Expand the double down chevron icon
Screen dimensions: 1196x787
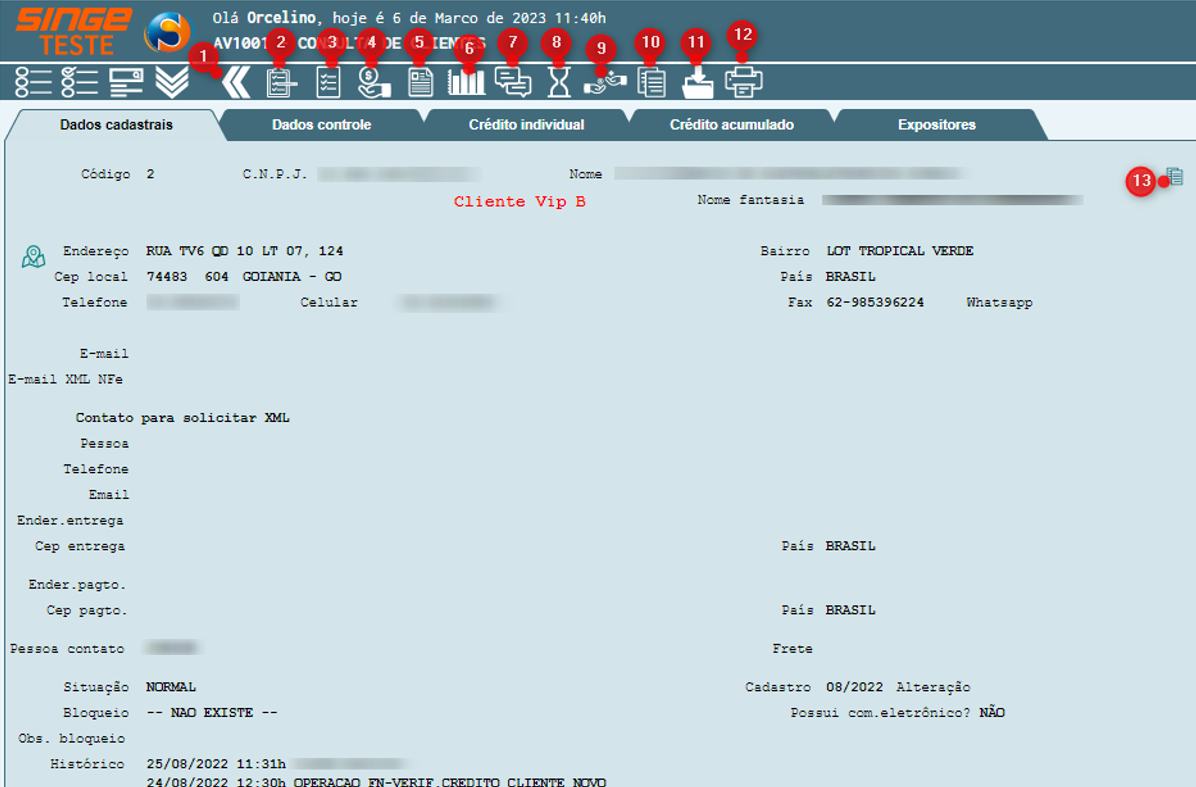pyautogui.click(x=172, y=82)
